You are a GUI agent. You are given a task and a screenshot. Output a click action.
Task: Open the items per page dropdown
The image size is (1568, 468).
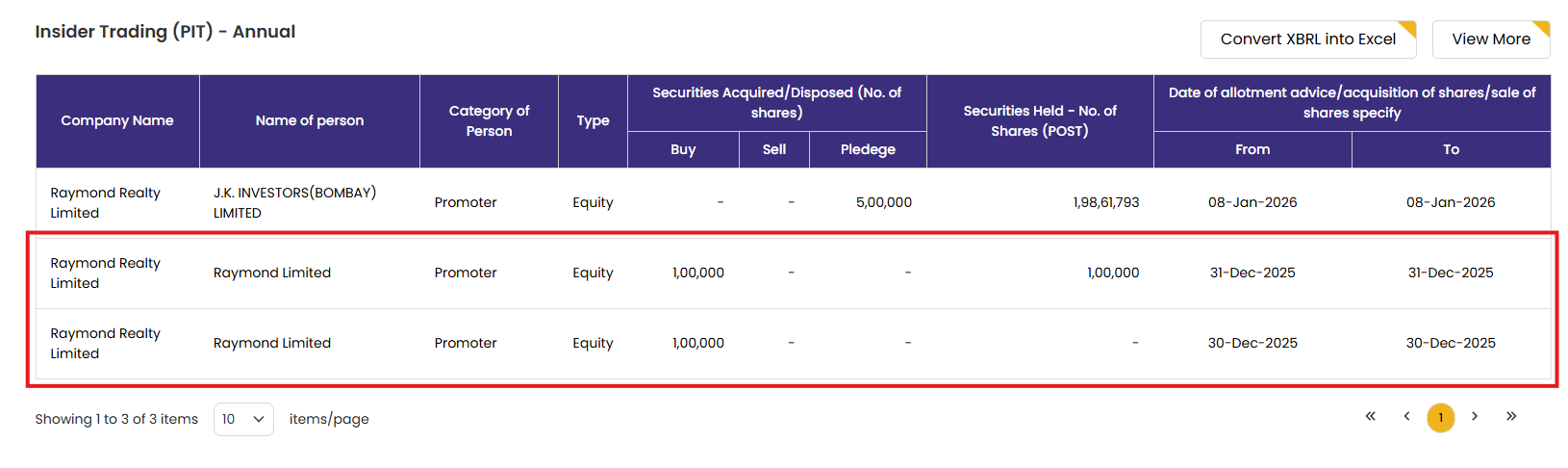pos(243,419)
